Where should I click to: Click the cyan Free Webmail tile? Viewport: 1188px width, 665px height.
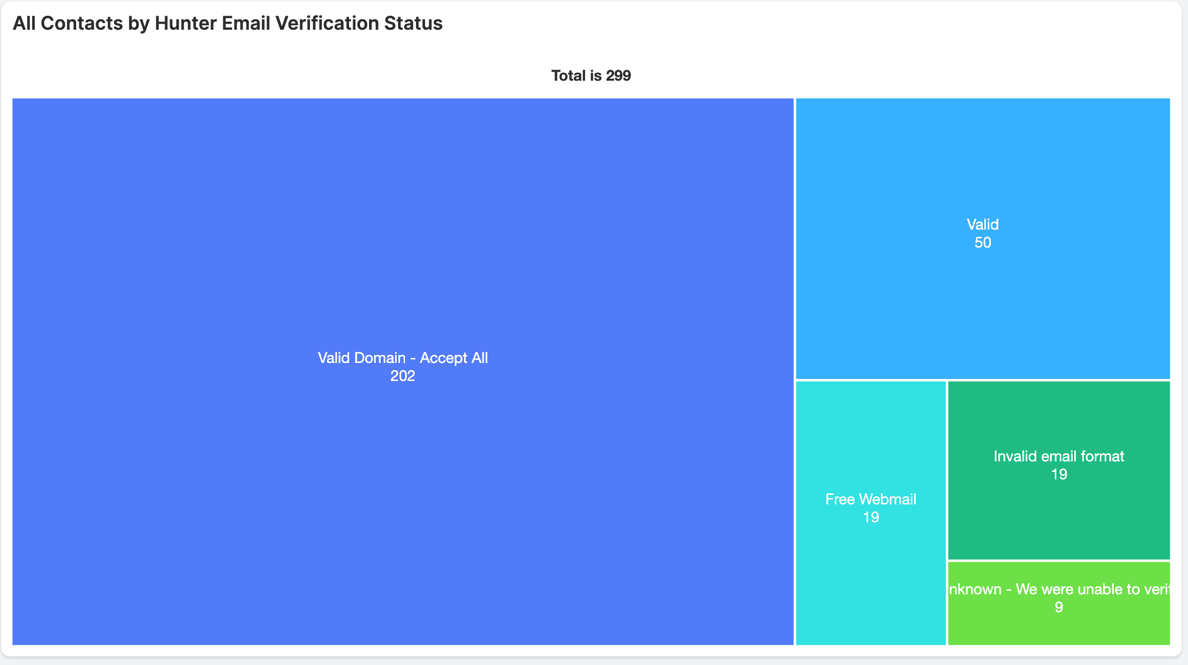coord(870,580)
